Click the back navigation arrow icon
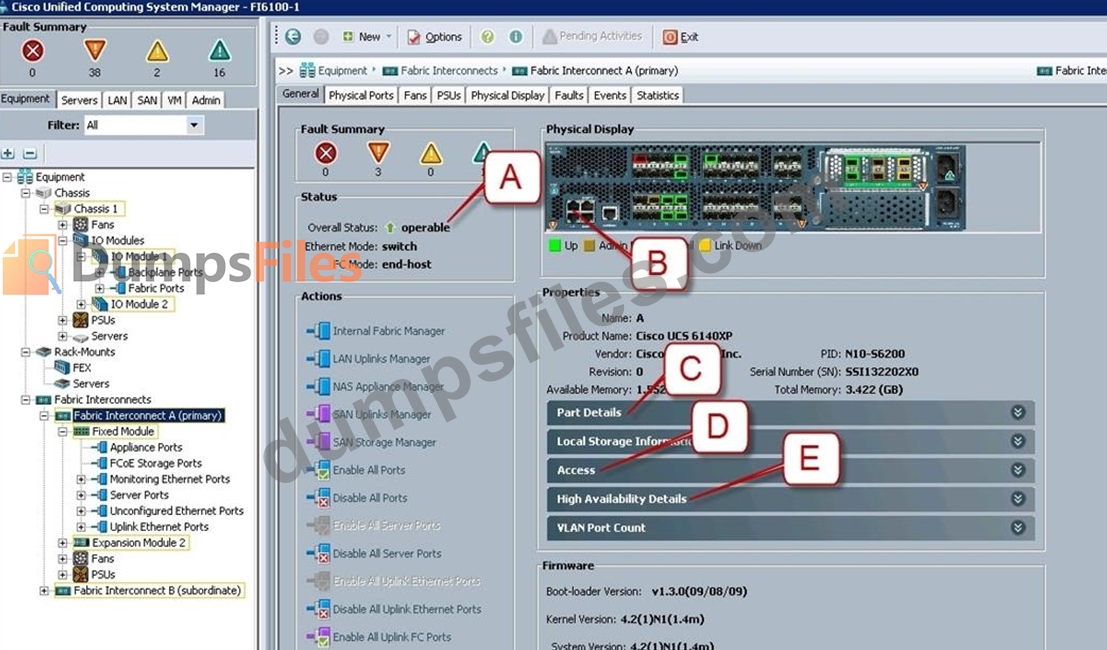The height and width of the screenshot is (650, 1107). (292, 37)
